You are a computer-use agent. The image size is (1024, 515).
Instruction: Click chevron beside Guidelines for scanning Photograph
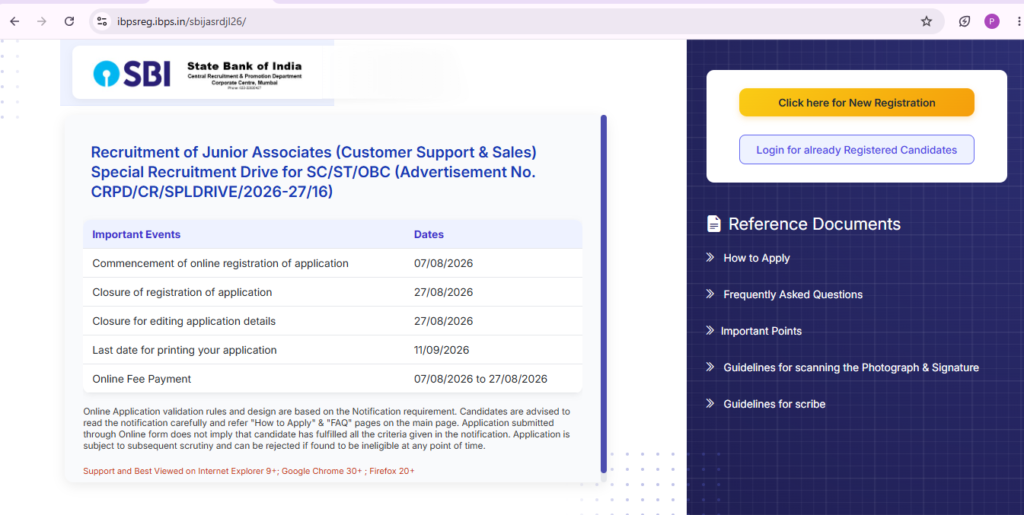(x=710, y=367)
